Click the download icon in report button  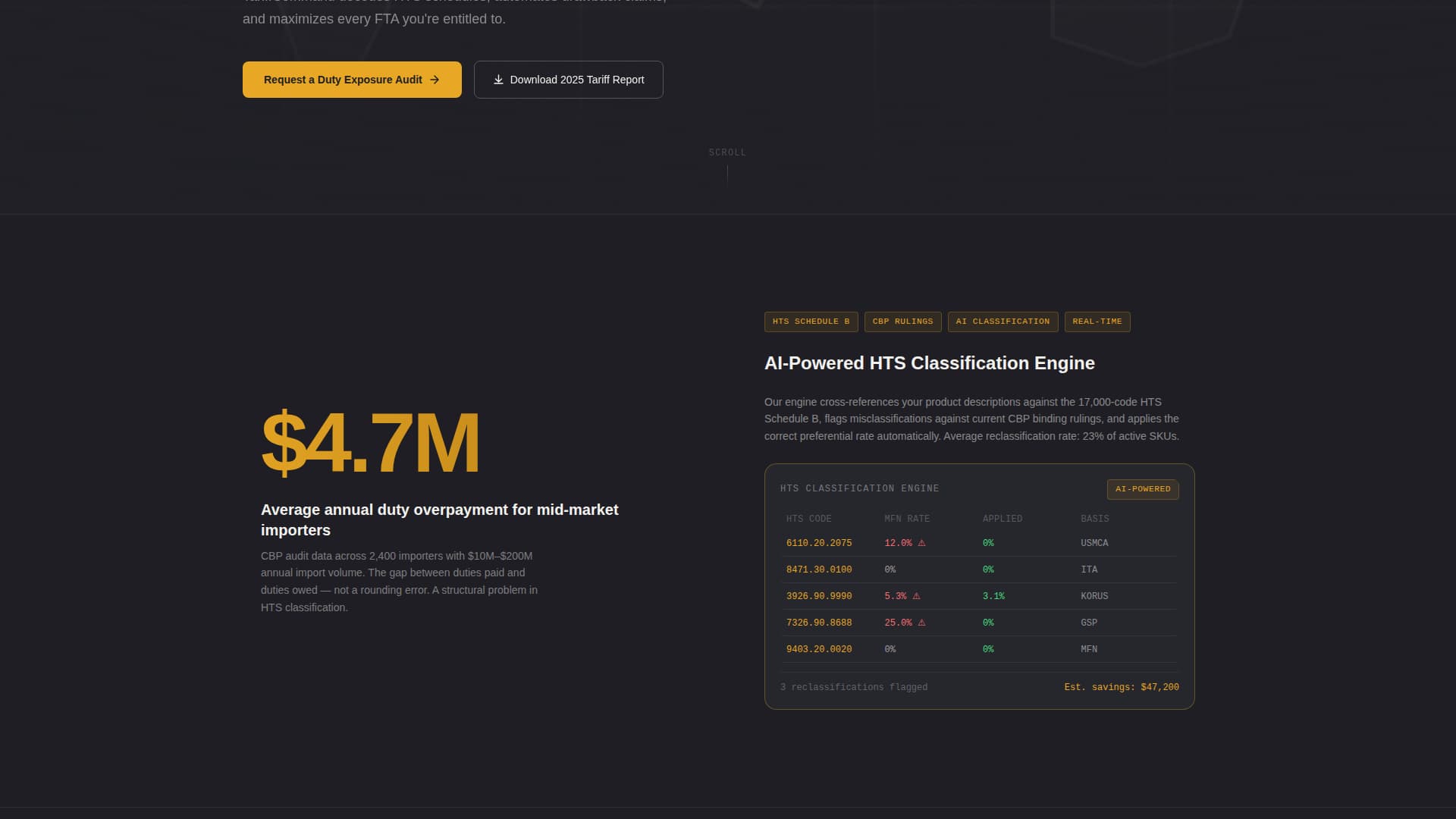498,80
